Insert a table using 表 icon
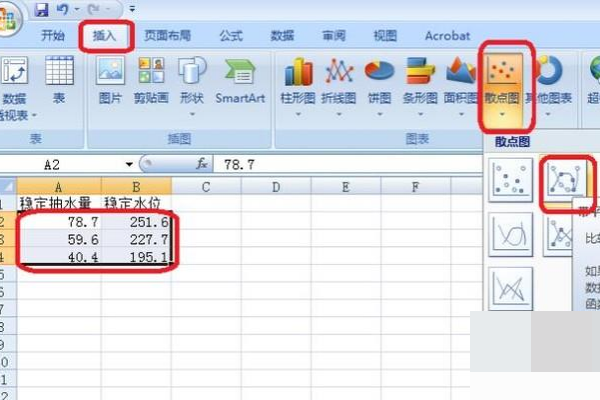The image size is (600, 400). point(59,70)
